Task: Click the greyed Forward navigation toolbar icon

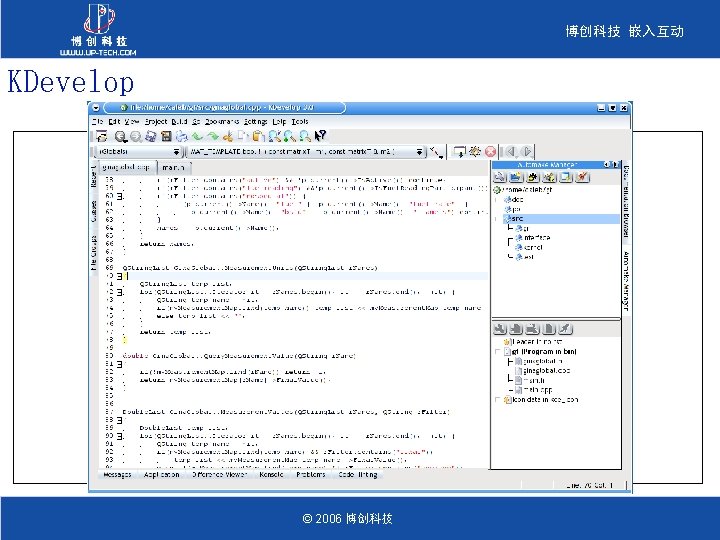Action: click(135, 136)
